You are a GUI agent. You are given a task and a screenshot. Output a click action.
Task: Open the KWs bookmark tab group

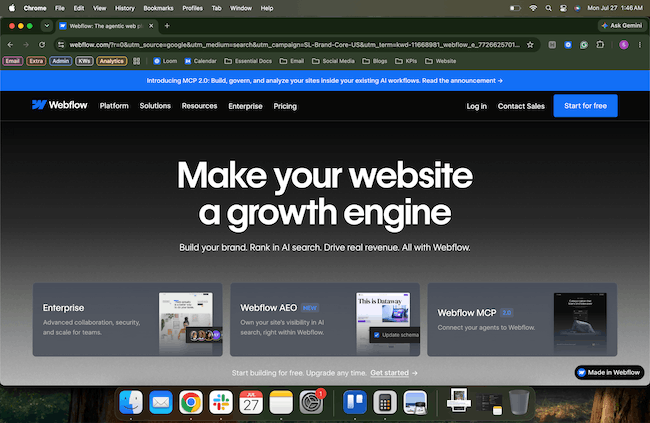pos(84,61)
